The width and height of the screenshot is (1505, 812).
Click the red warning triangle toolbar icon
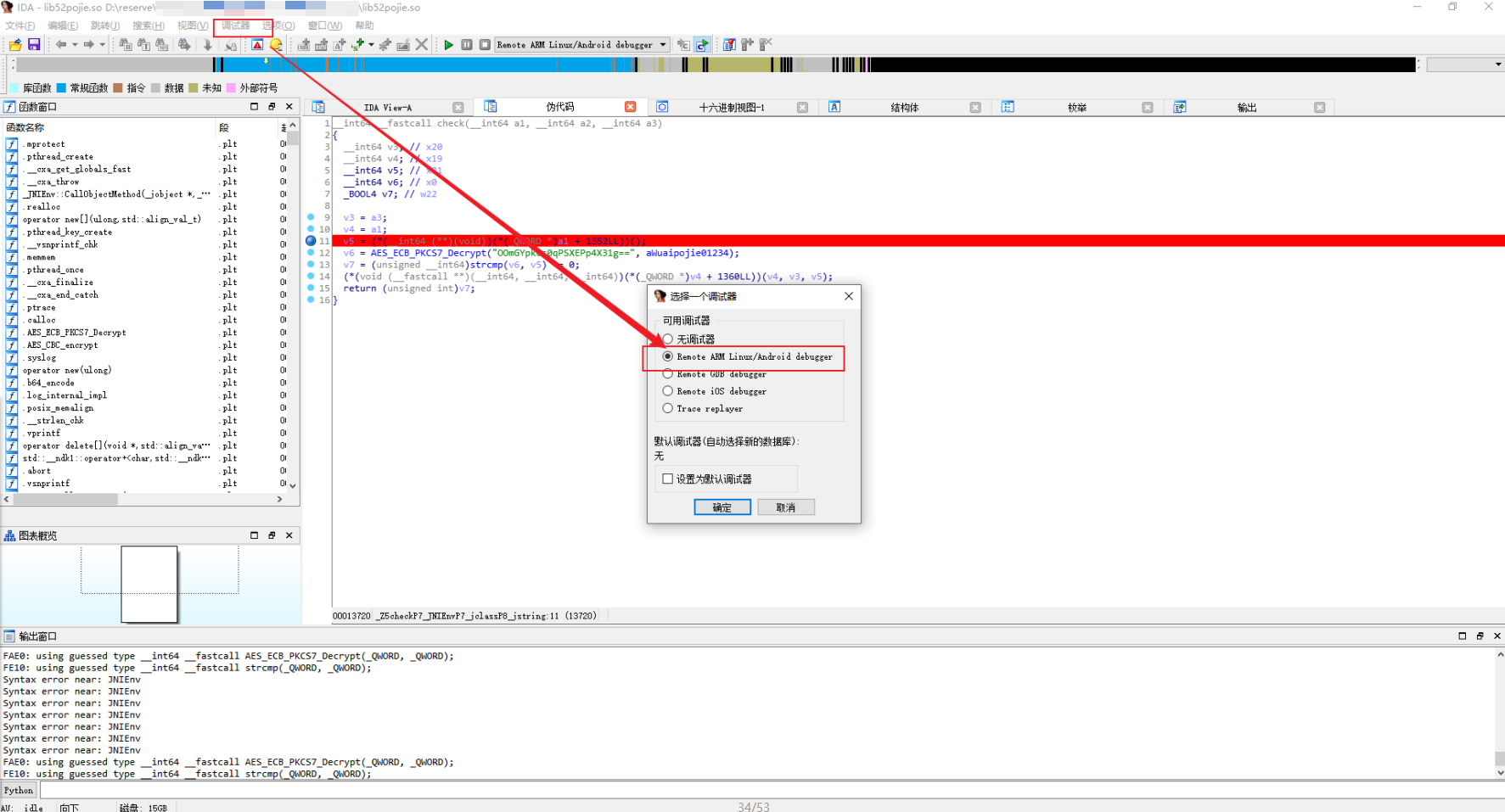coord(257,45)
